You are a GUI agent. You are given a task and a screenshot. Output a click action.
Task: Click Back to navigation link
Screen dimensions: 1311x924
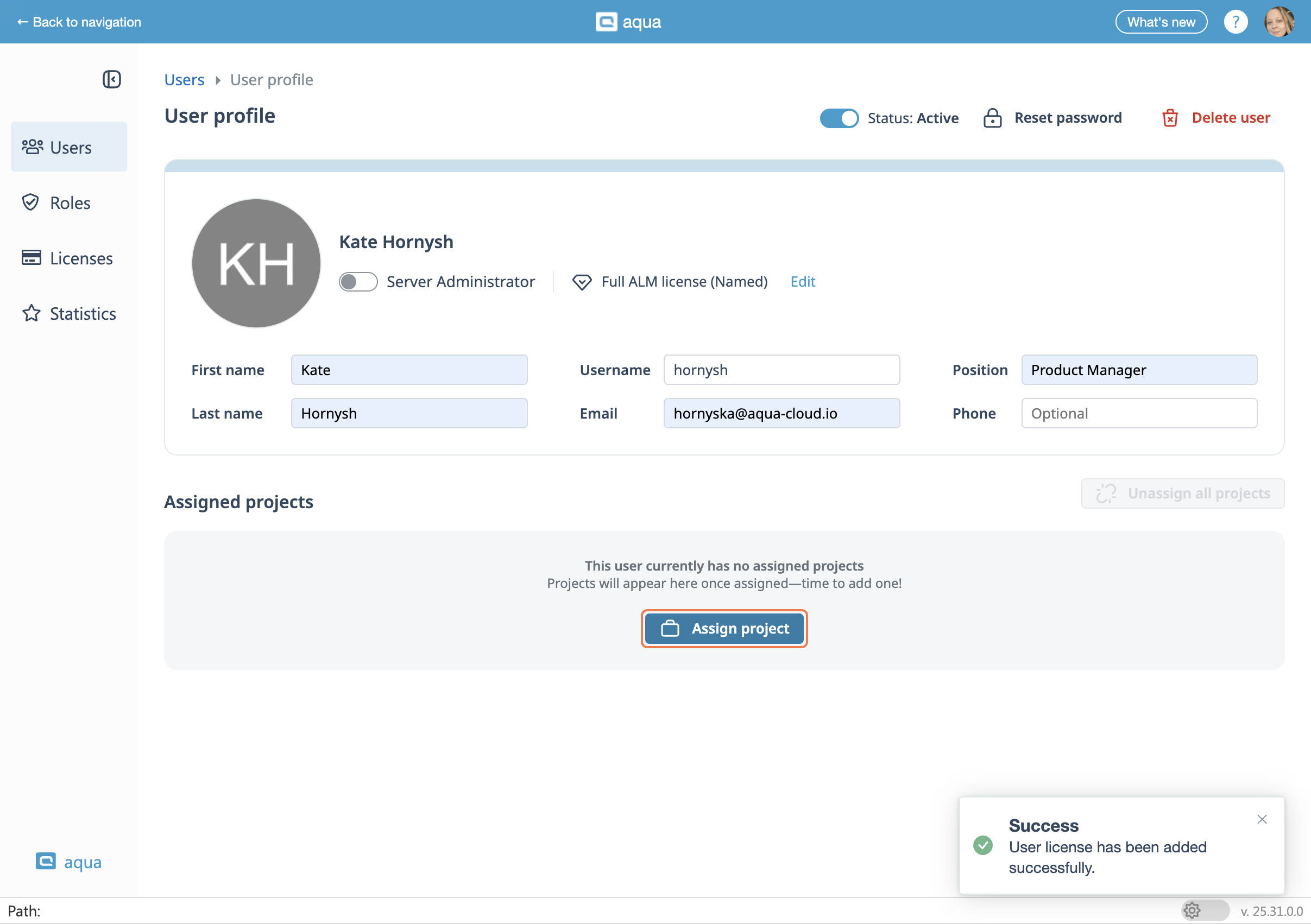pyautogui.click(x=79, y=22)
